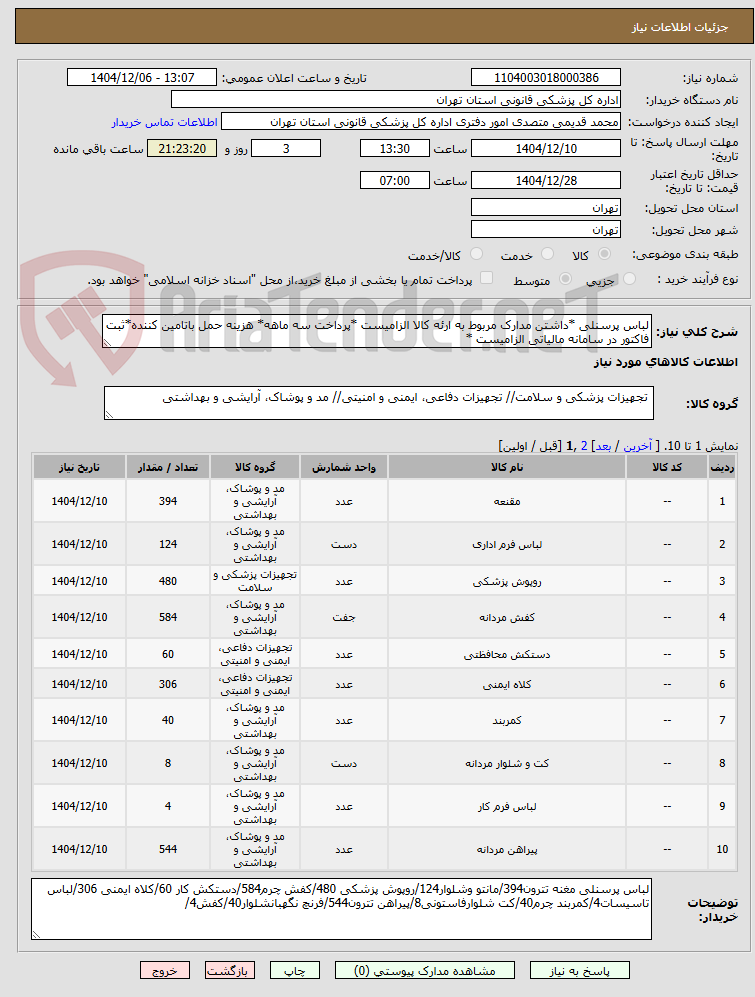Click the 1404/12/06 - 13:07 announcement field

(142, 78)
